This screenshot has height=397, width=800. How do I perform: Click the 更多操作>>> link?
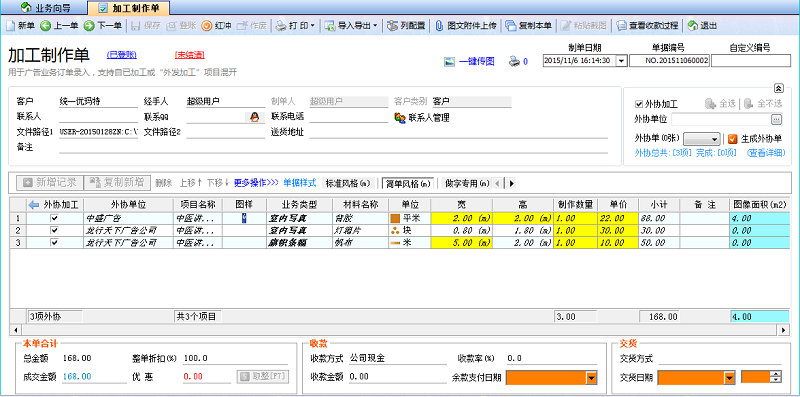(256, 183)
